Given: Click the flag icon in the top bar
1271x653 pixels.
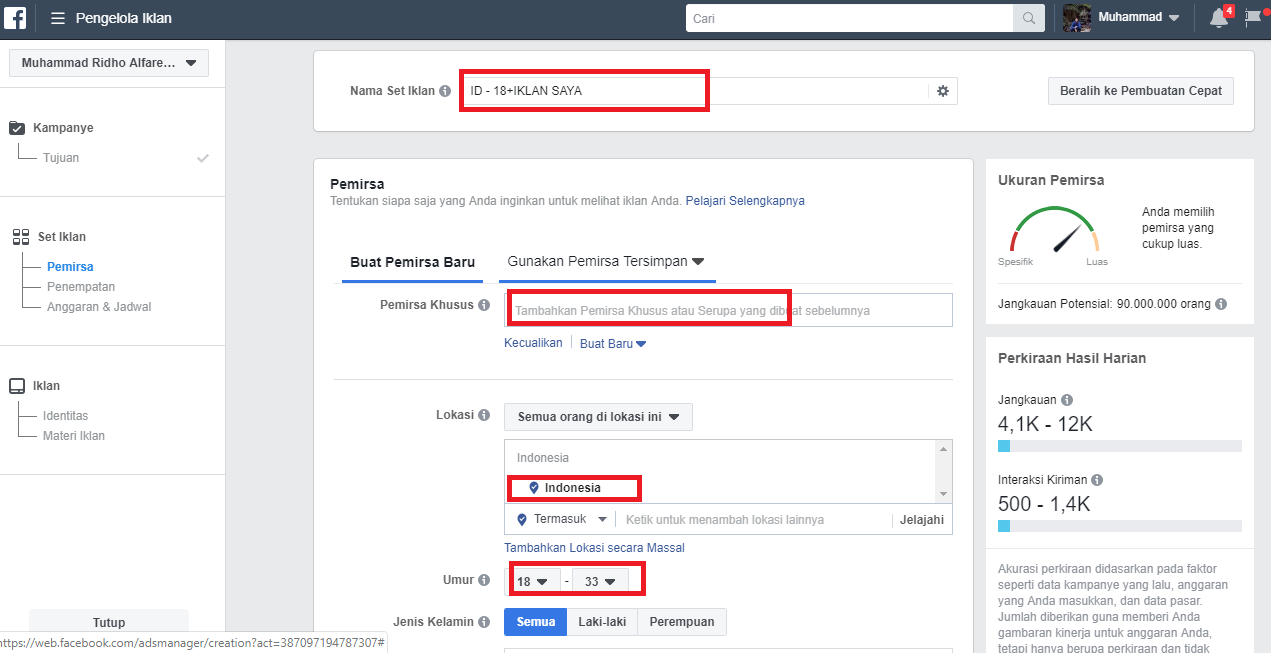Looking at the screenshot, I should pos(1252,18).
